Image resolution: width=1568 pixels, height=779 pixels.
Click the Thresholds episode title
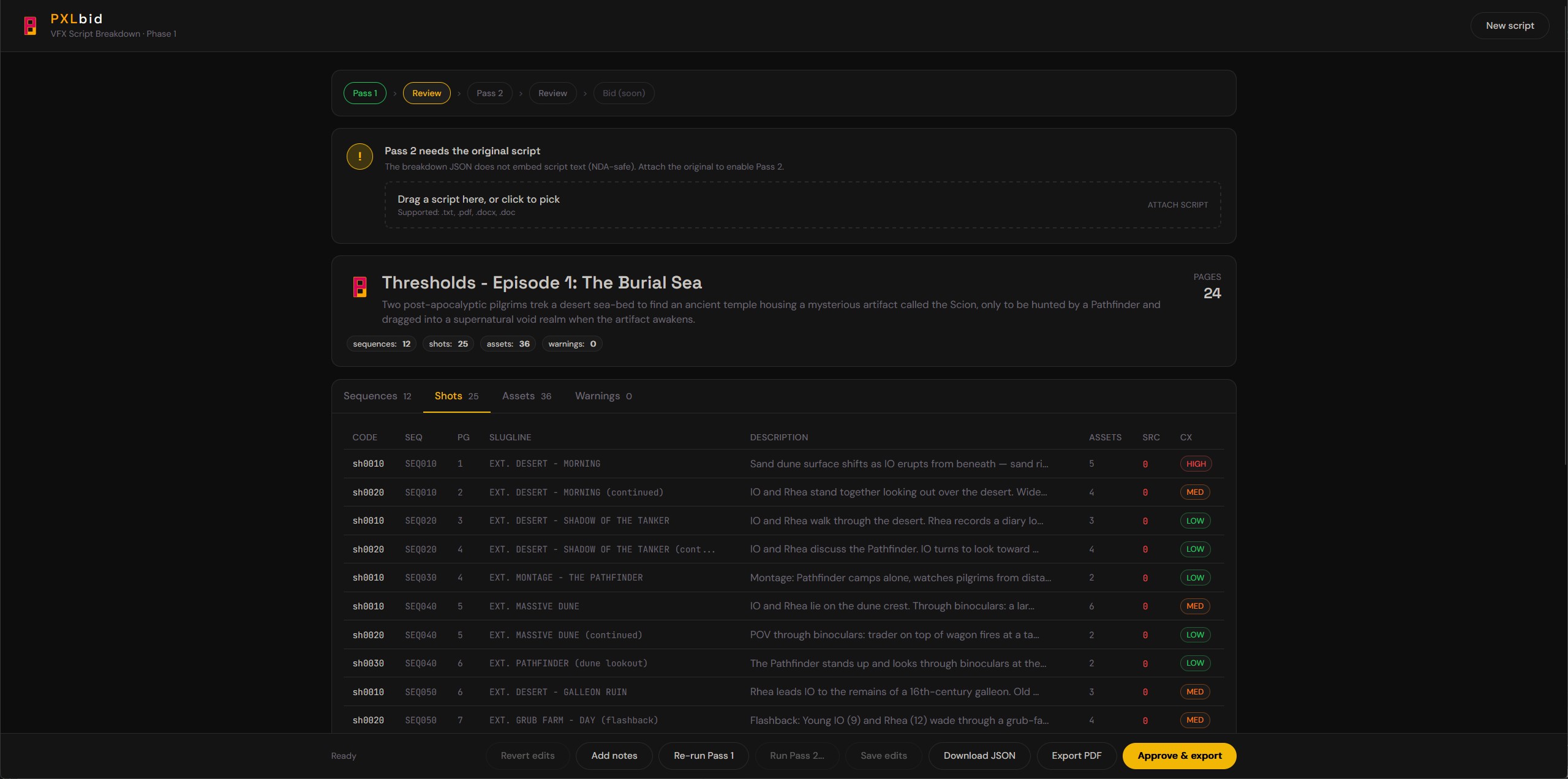point(541,283)
